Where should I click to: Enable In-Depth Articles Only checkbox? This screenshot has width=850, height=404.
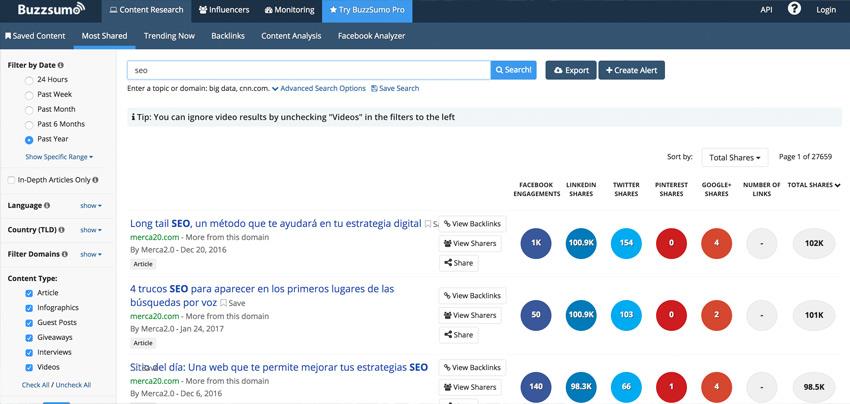(11, 180)
